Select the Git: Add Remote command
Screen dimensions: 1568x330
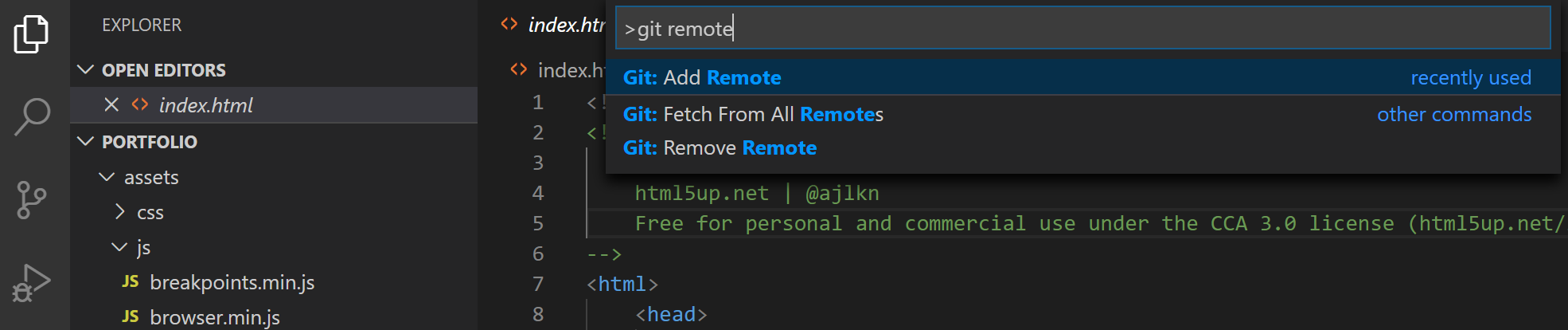pyautogui.click(x=702, y=77)
